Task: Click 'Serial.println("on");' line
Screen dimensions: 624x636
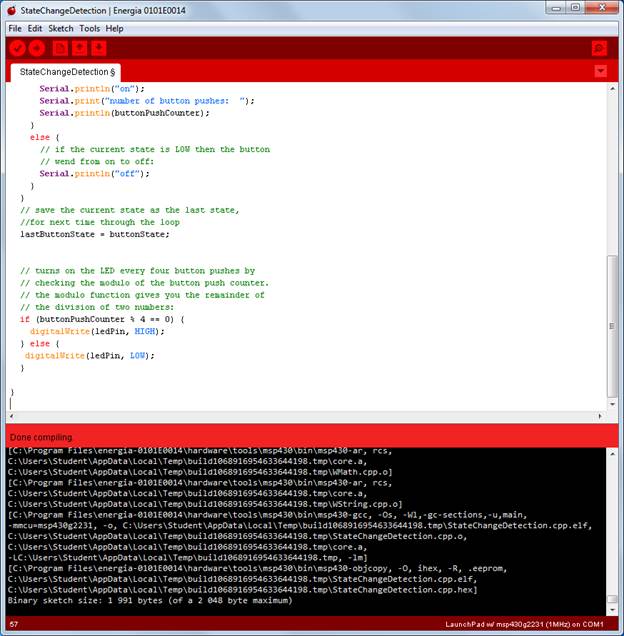Action: point(92,89)
